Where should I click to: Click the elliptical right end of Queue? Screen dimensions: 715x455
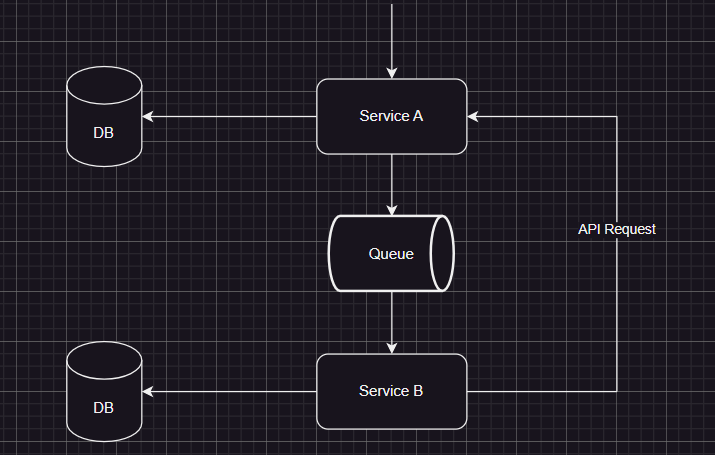[442, 254]
